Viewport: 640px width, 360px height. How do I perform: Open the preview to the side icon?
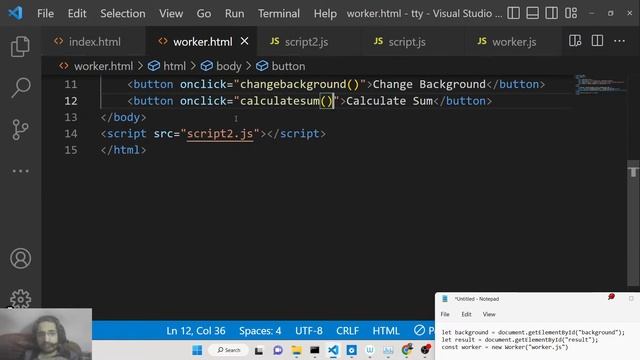pyautogui.click(x=575, y=41)
